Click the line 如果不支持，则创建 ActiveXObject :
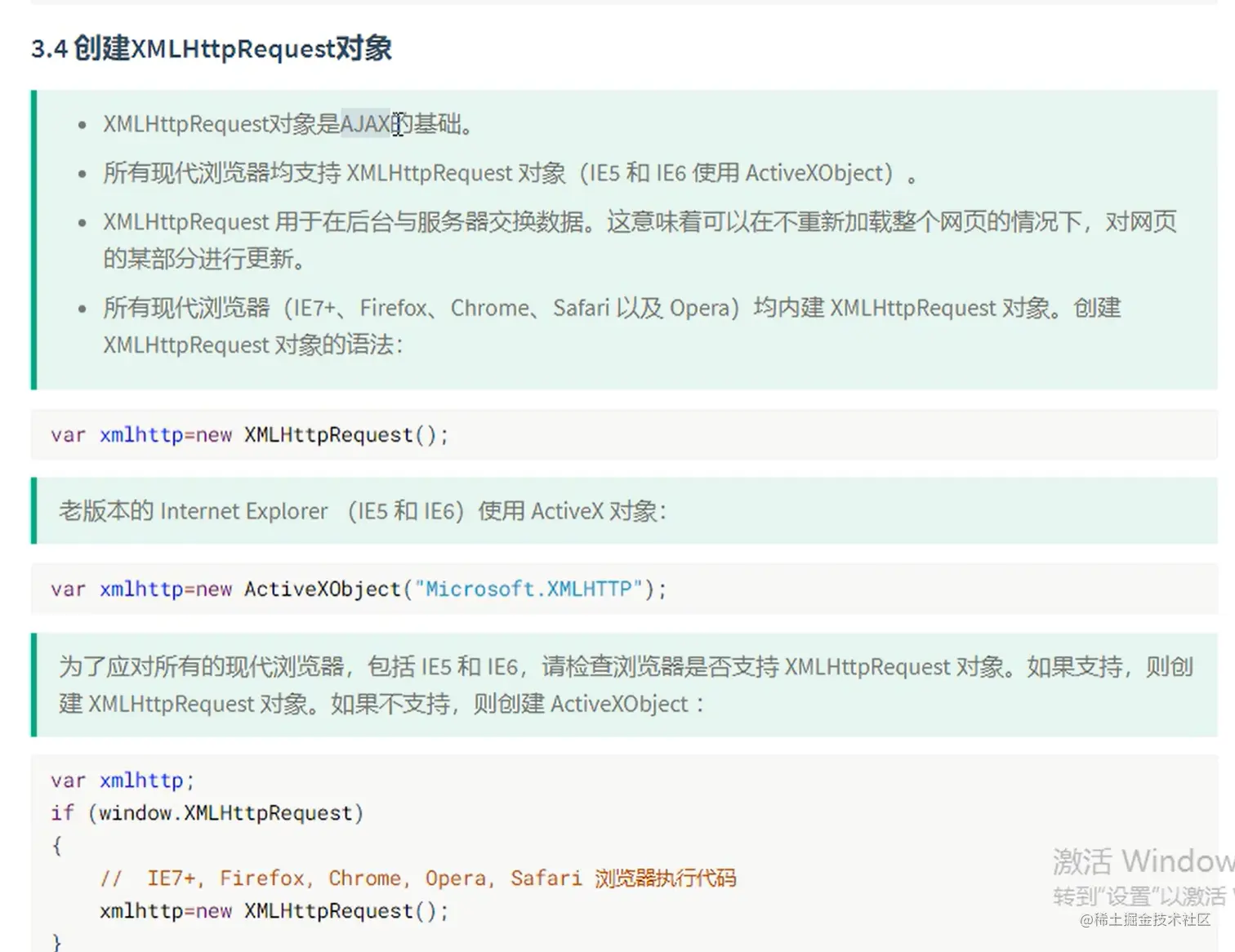Image resolution: width=1235 pixels, height=952 pixels. pyautogui.click(x=517, y=704)
